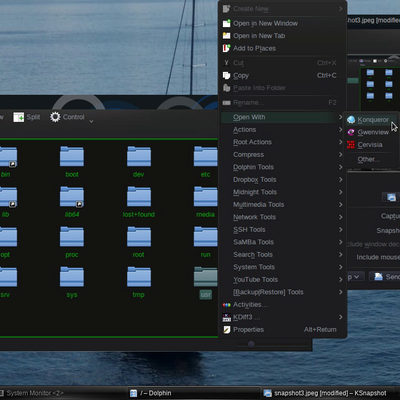
Task: Expand the SaMBa Tools submenu
Action: pos(282,242)
